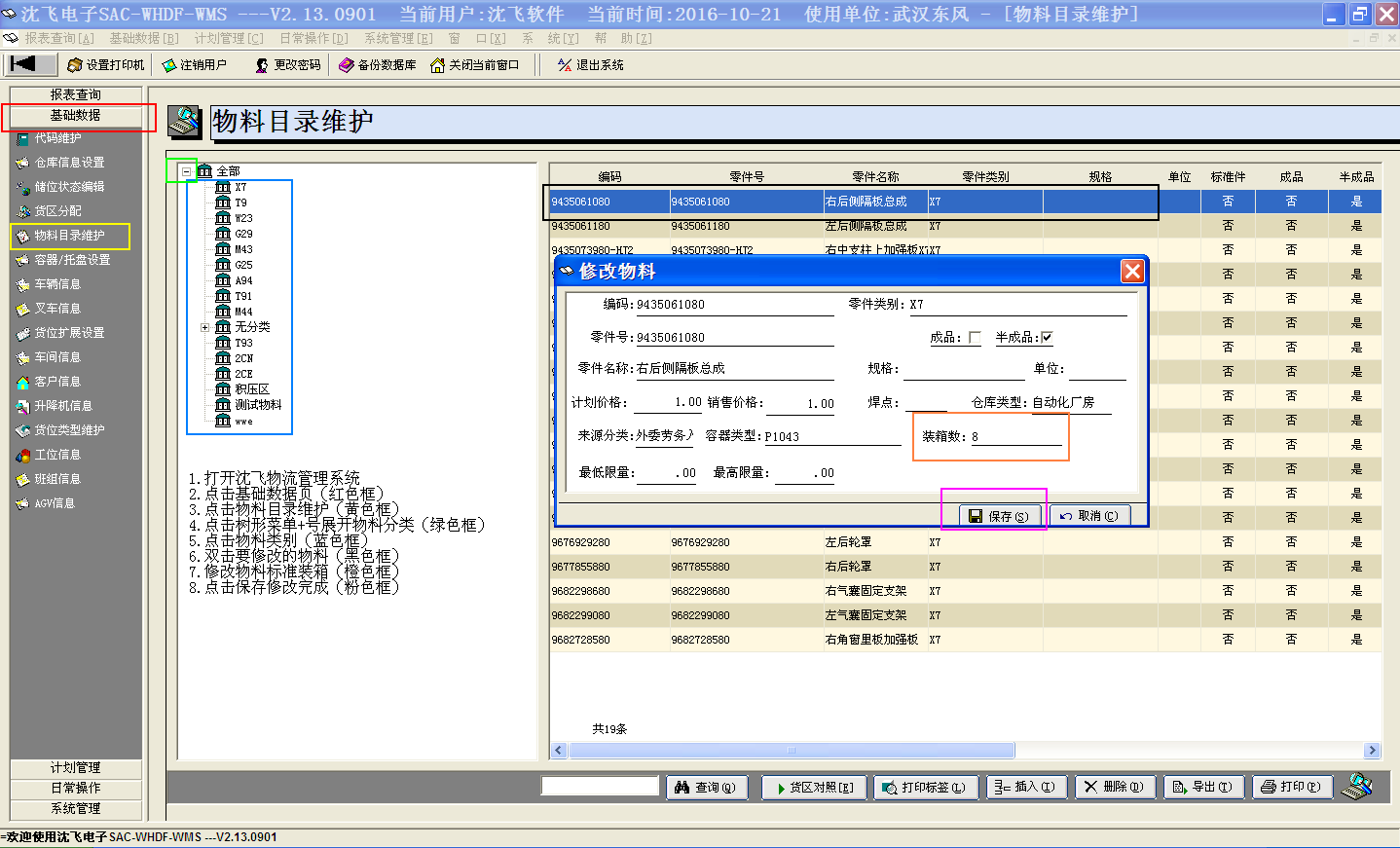Image resolution: width=1400 pixels, height=848 pixels.
Task: Click the back arrow toolbar button
Action: (x=23, y=64)
